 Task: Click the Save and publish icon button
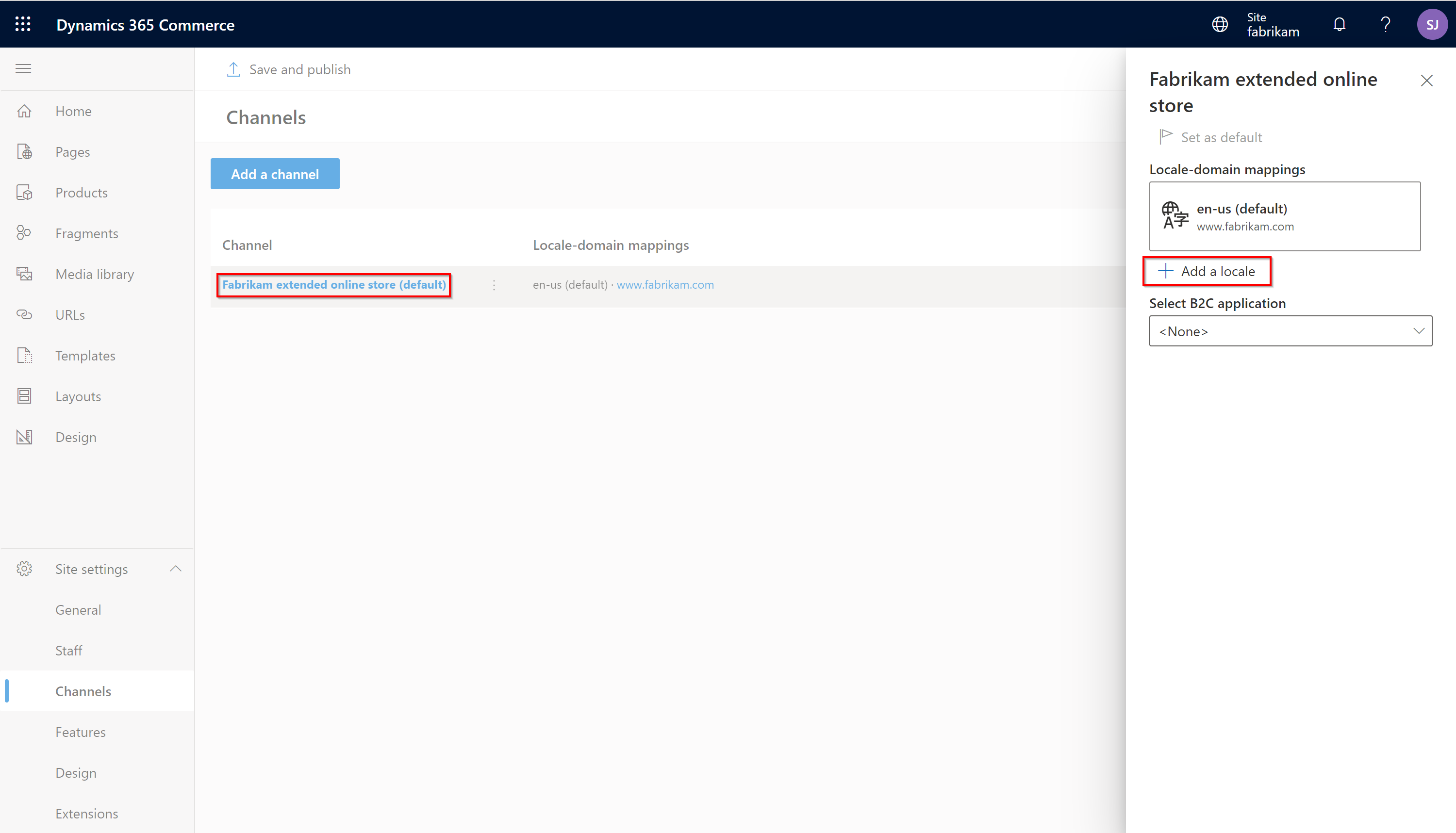[232, 69]
